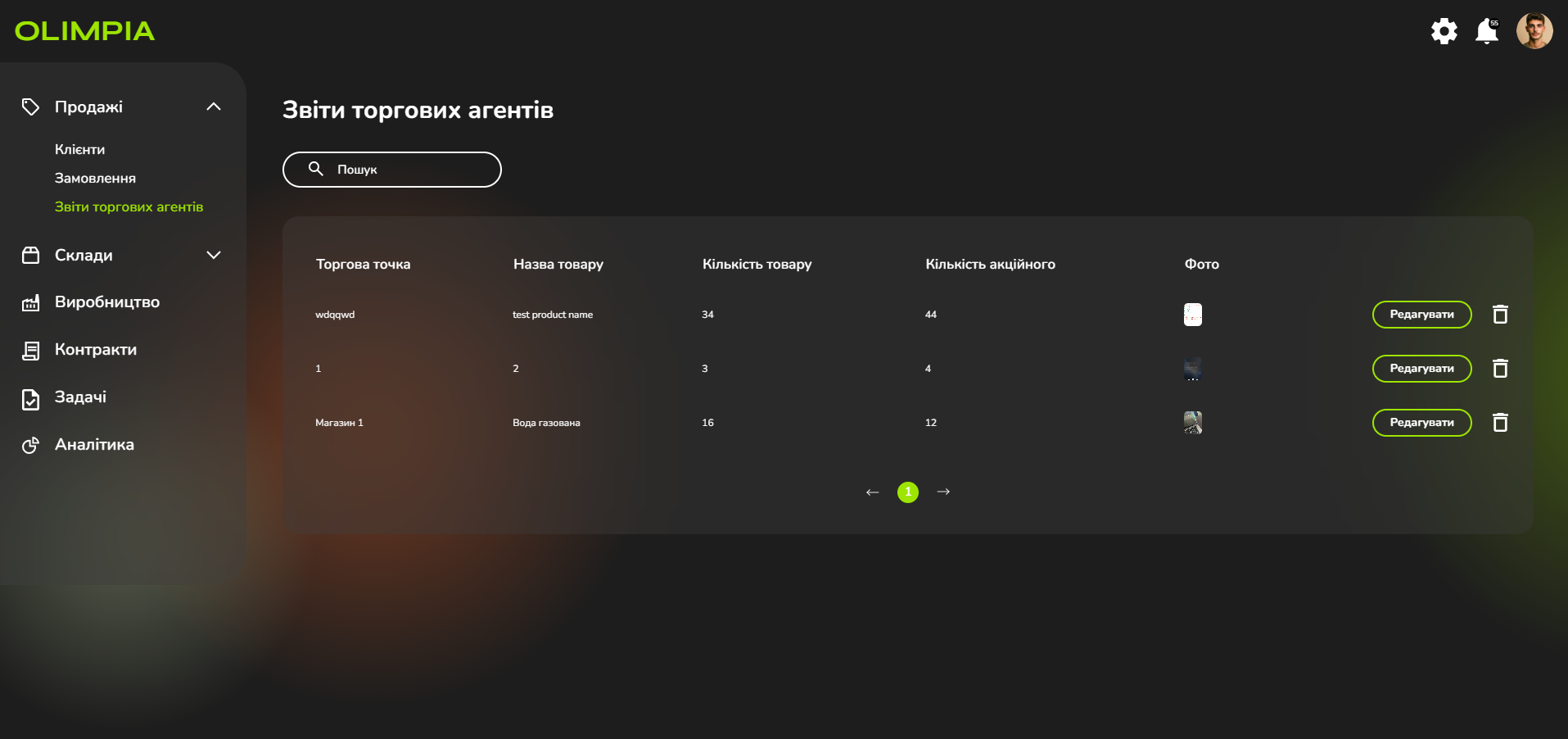This screenshot has height=739, width=1568.
Task: Open notifications bell icon
Action: click(x=1487, y=31)
